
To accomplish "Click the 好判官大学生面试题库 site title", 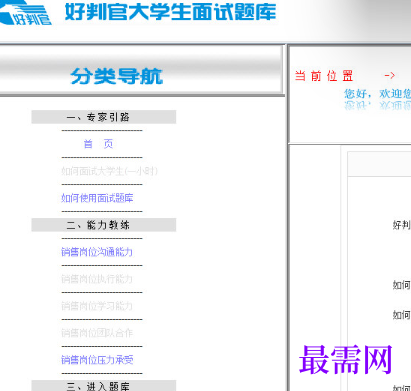I will point(170,12).
